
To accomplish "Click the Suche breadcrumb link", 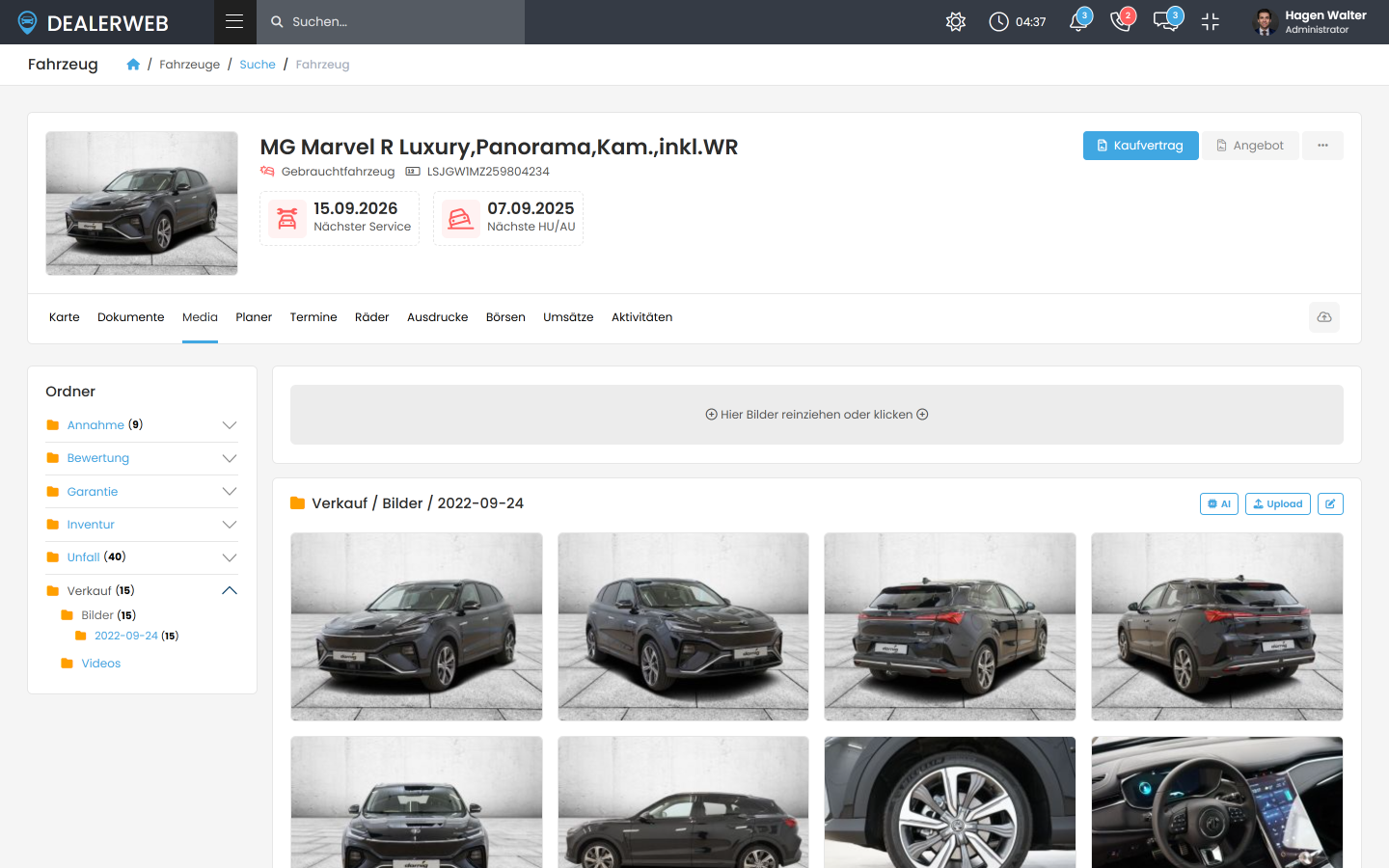I will [258, 65].
